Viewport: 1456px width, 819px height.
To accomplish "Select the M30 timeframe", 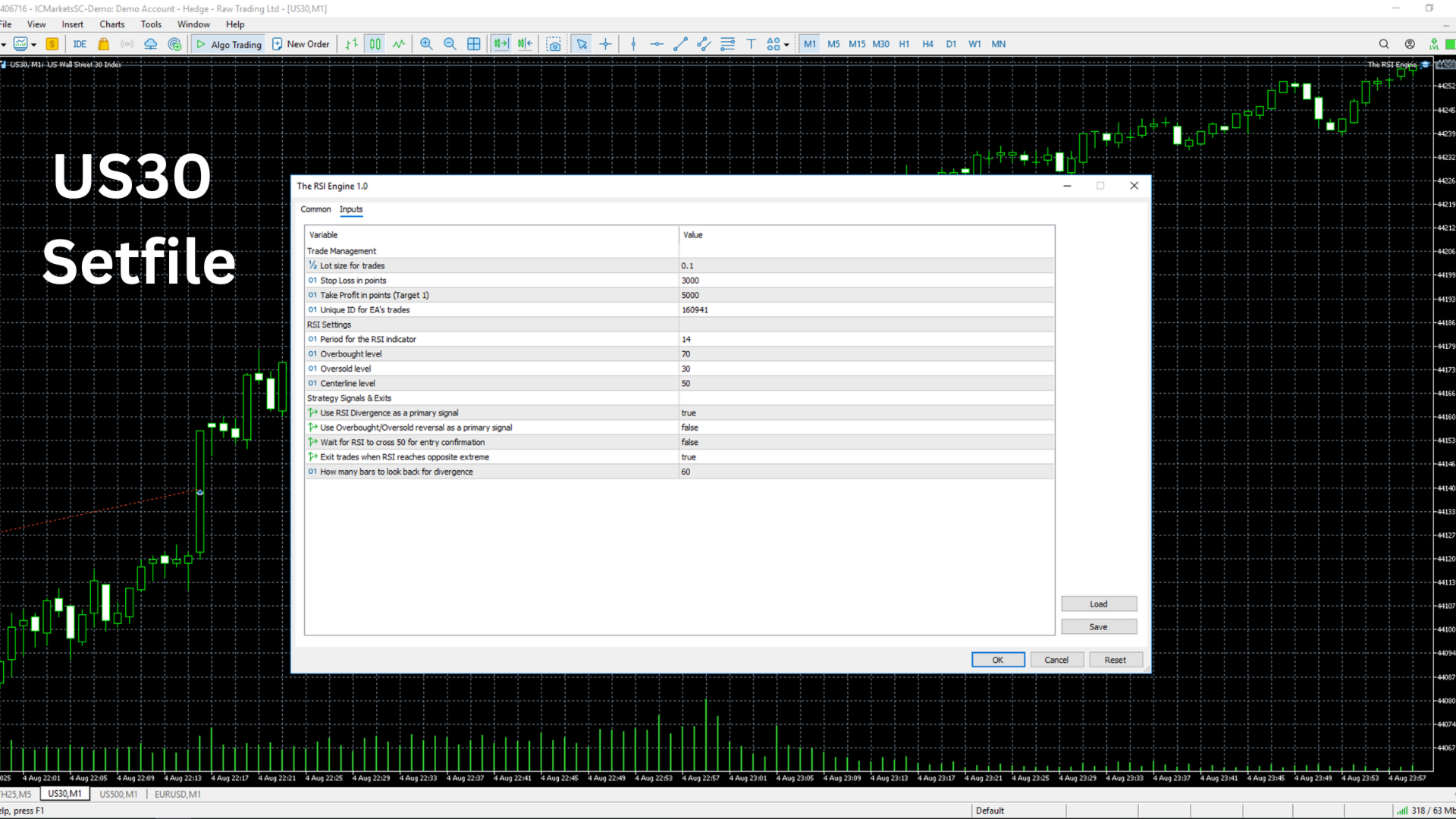I will click(x=880, y=44).
